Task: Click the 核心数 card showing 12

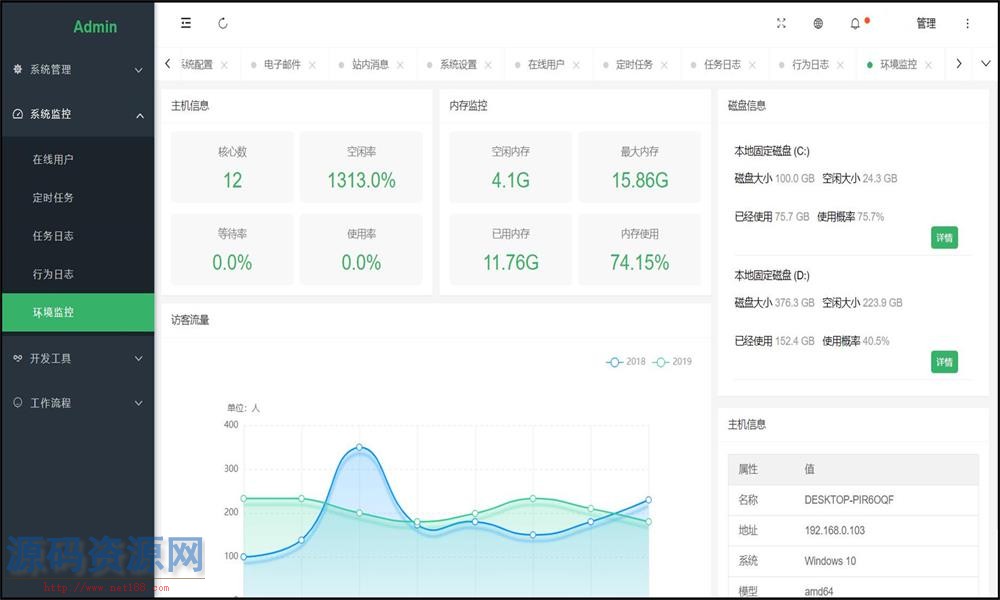Action: 232,167
